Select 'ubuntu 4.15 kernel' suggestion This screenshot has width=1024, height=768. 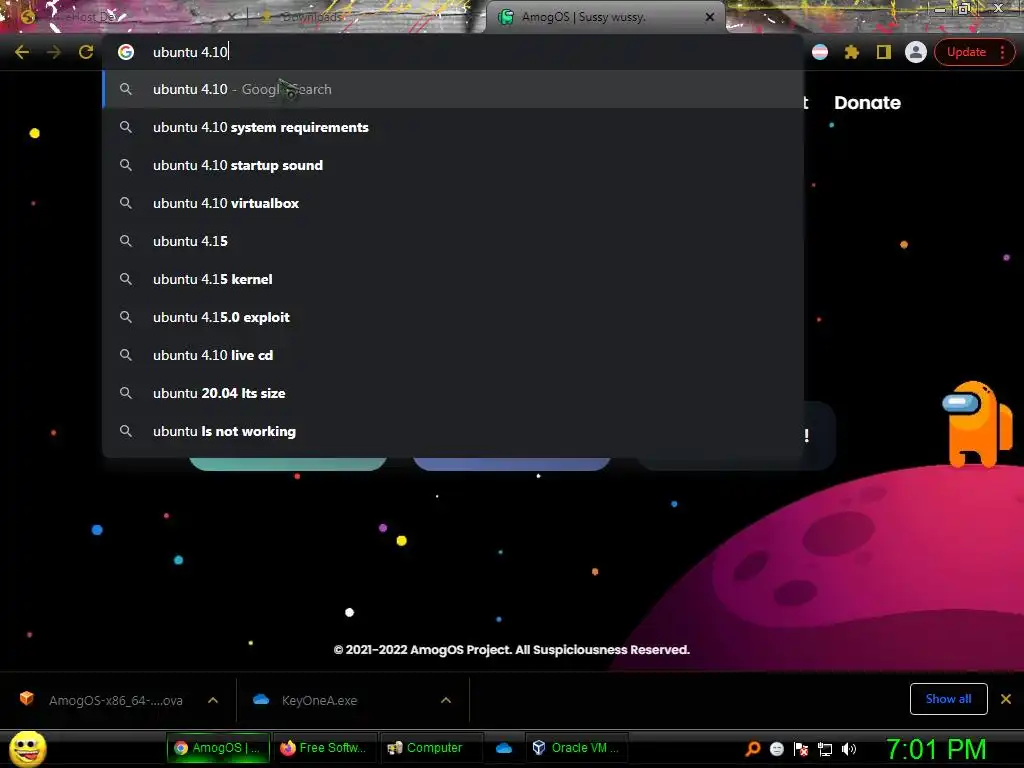(453, 279)
